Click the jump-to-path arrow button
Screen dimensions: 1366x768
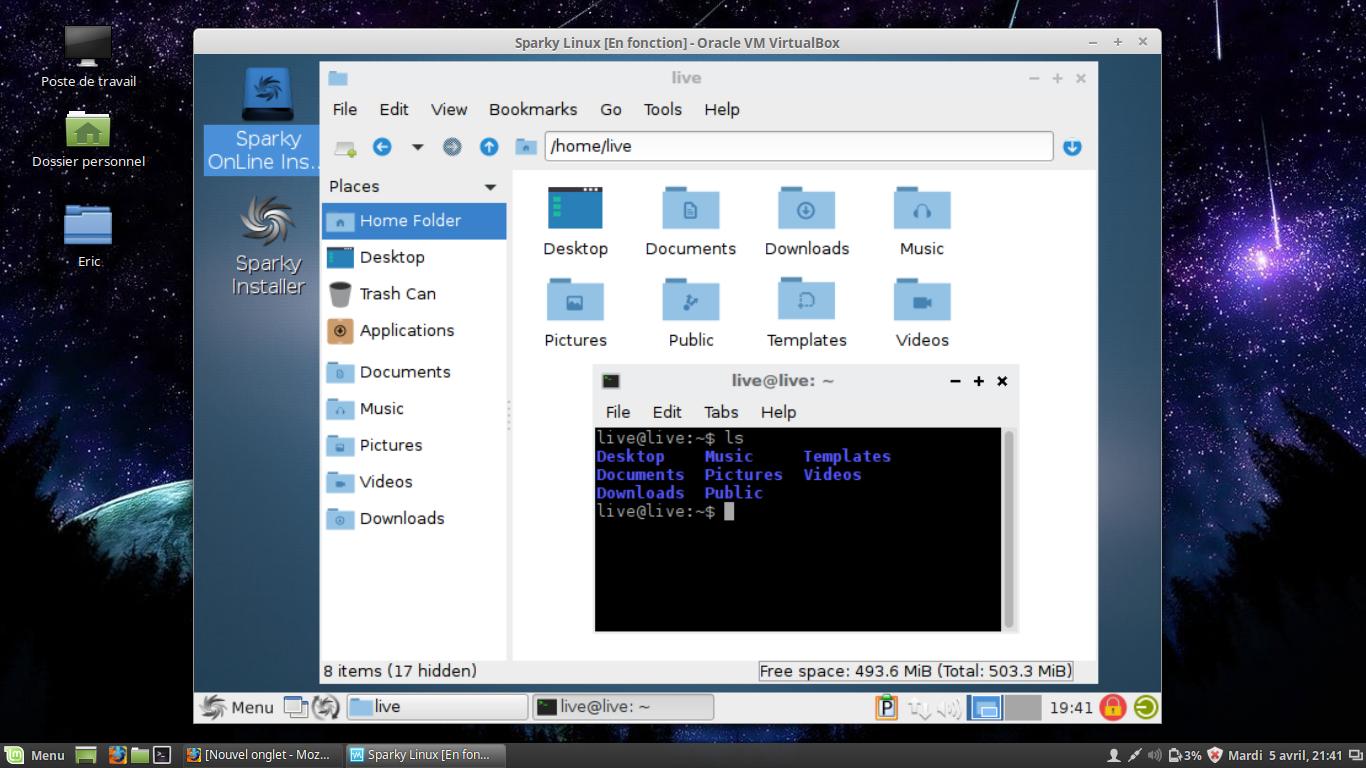coord(1072,147)
